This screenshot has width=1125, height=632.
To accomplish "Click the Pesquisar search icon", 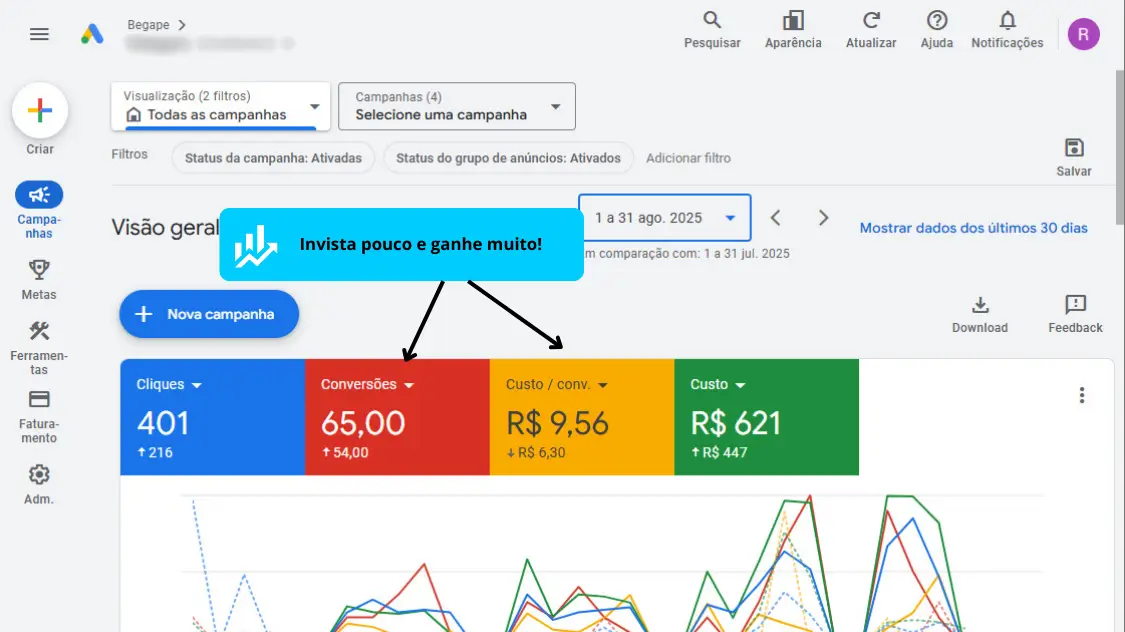I will [x=712, y=21].
